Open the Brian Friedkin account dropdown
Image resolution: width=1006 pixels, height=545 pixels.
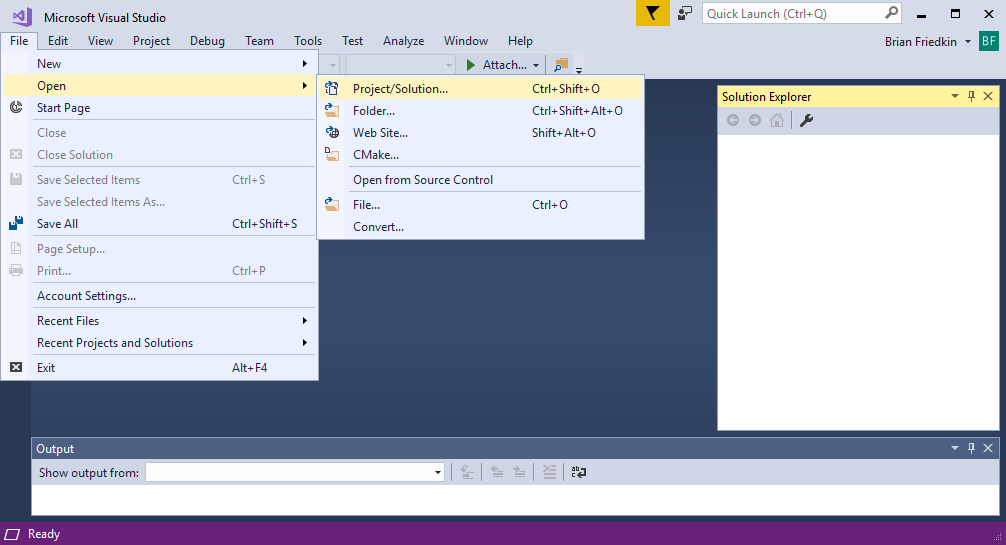pyautogui.click(x=968, y=42)
